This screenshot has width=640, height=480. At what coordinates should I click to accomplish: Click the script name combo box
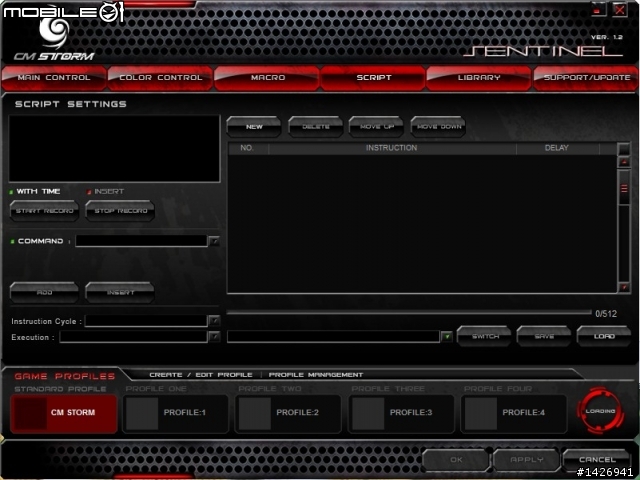point(333,337)
